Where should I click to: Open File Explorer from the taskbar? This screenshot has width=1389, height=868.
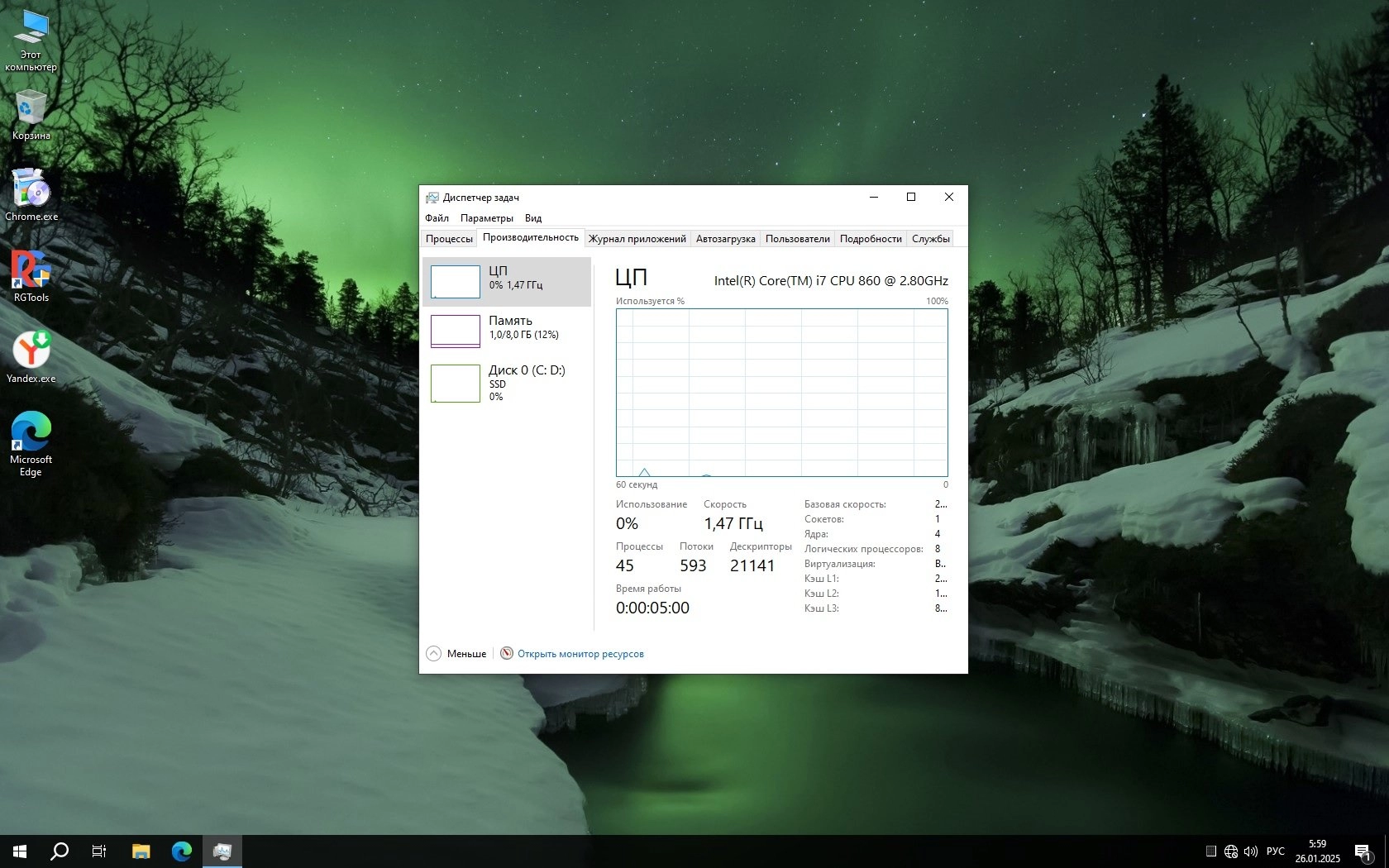coord(141,851)
